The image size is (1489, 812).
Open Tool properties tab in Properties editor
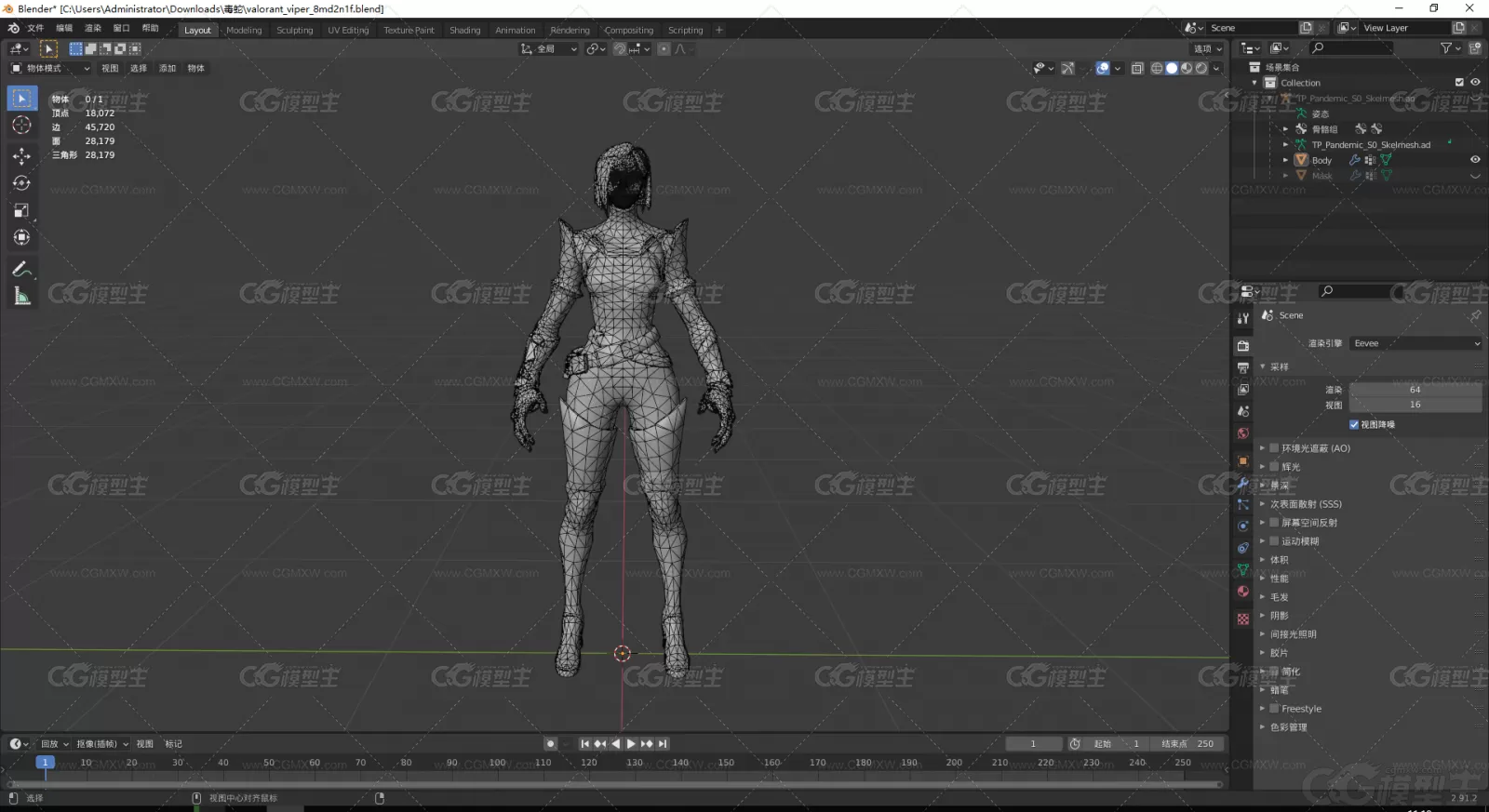(1242, 318)
